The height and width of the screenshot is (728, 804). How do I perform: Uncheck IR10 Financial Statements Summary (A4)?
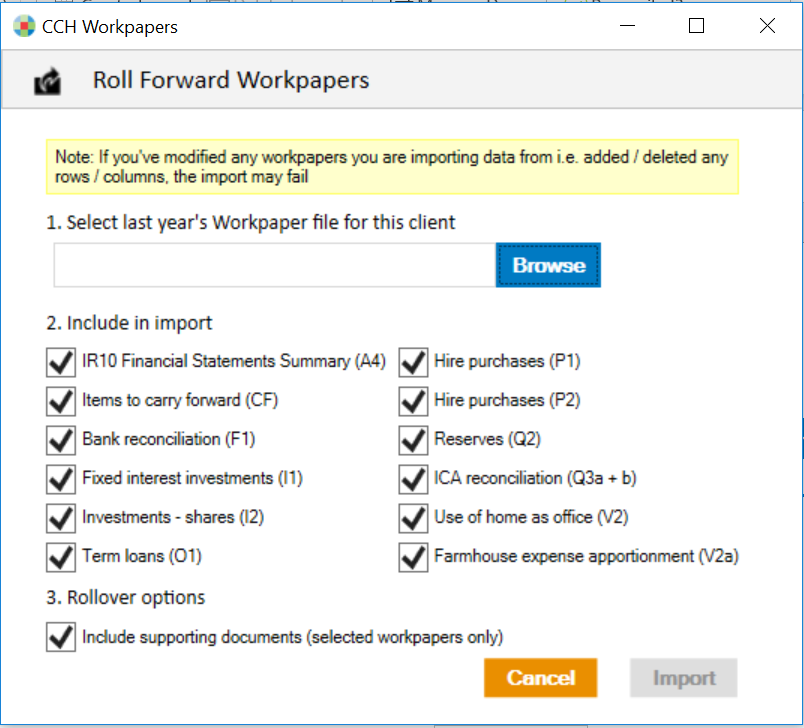point(61,362)
